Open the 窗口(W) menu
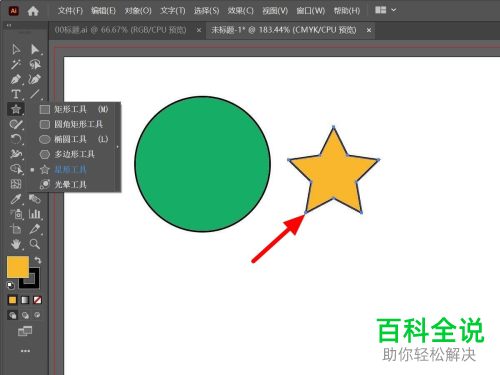 tap(311, 11)
